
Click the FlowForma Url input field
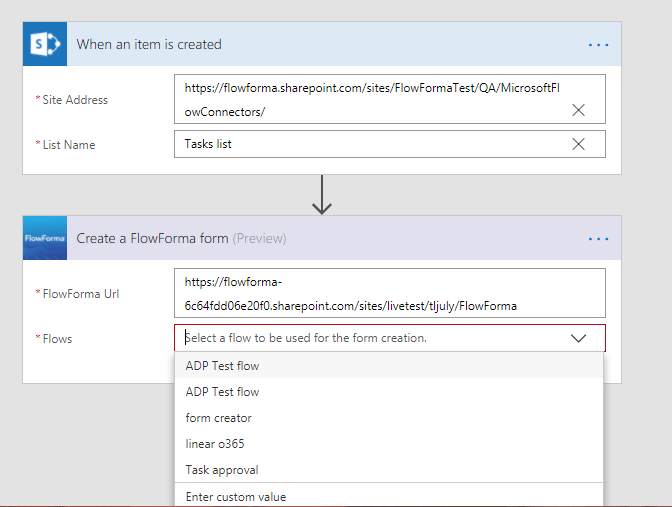click(x=390, y=293)
